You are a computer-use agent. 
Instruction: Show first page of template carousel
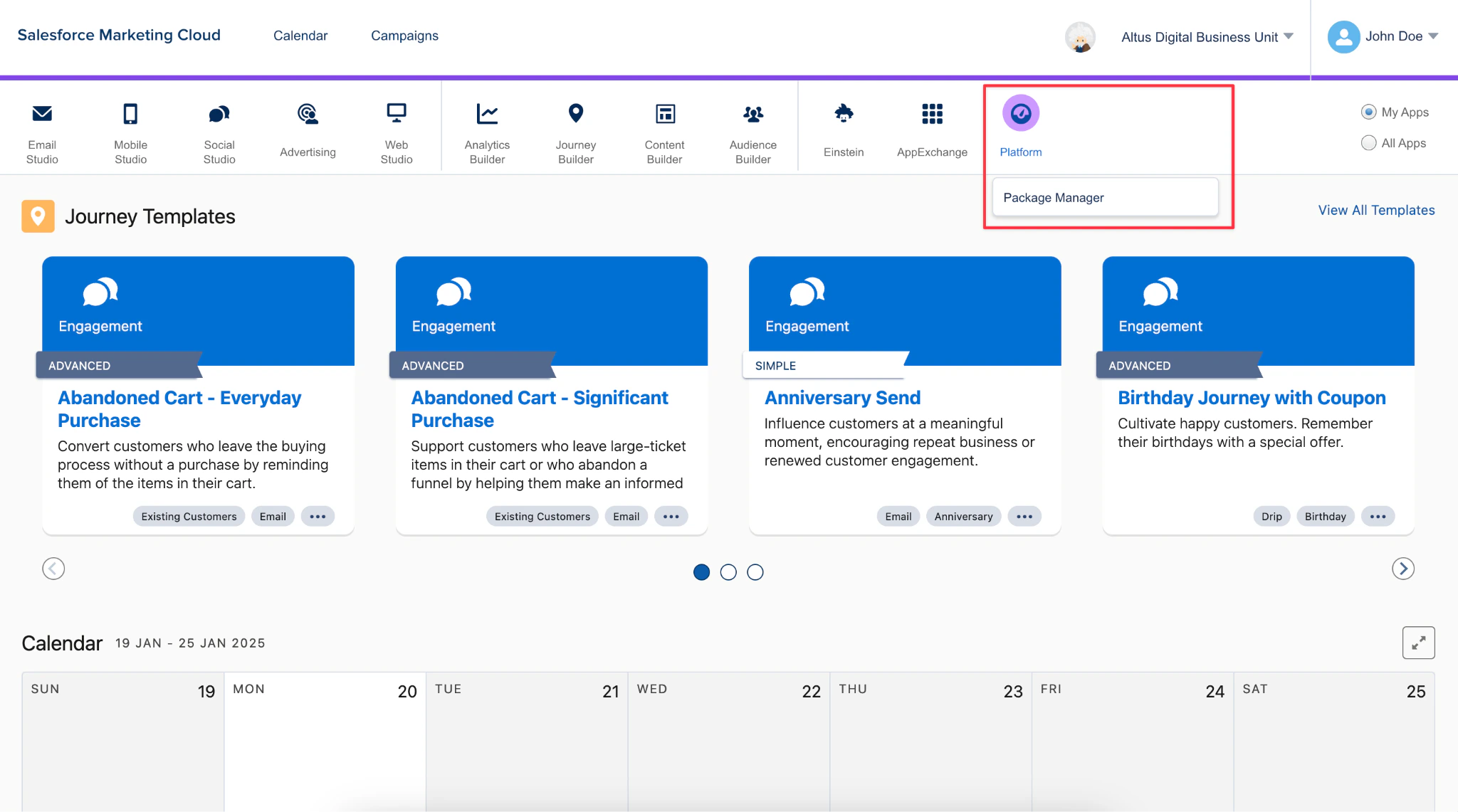[701, 572]
